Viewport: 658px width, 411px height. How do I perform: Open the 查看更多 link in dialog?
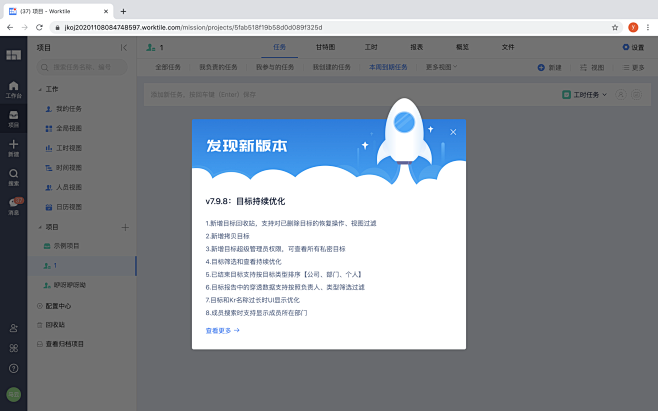pos(223,329)
